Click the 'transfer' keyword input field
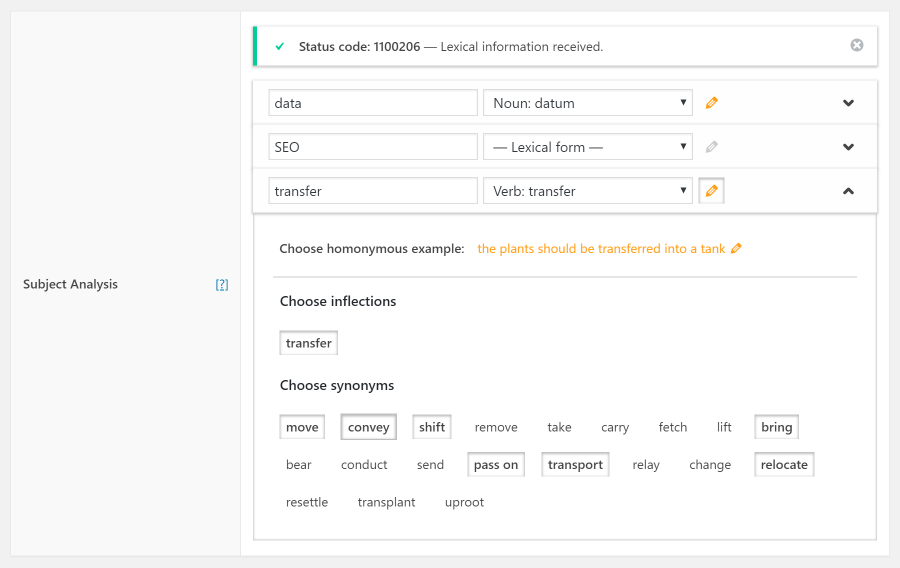 [x=373, y=190]
